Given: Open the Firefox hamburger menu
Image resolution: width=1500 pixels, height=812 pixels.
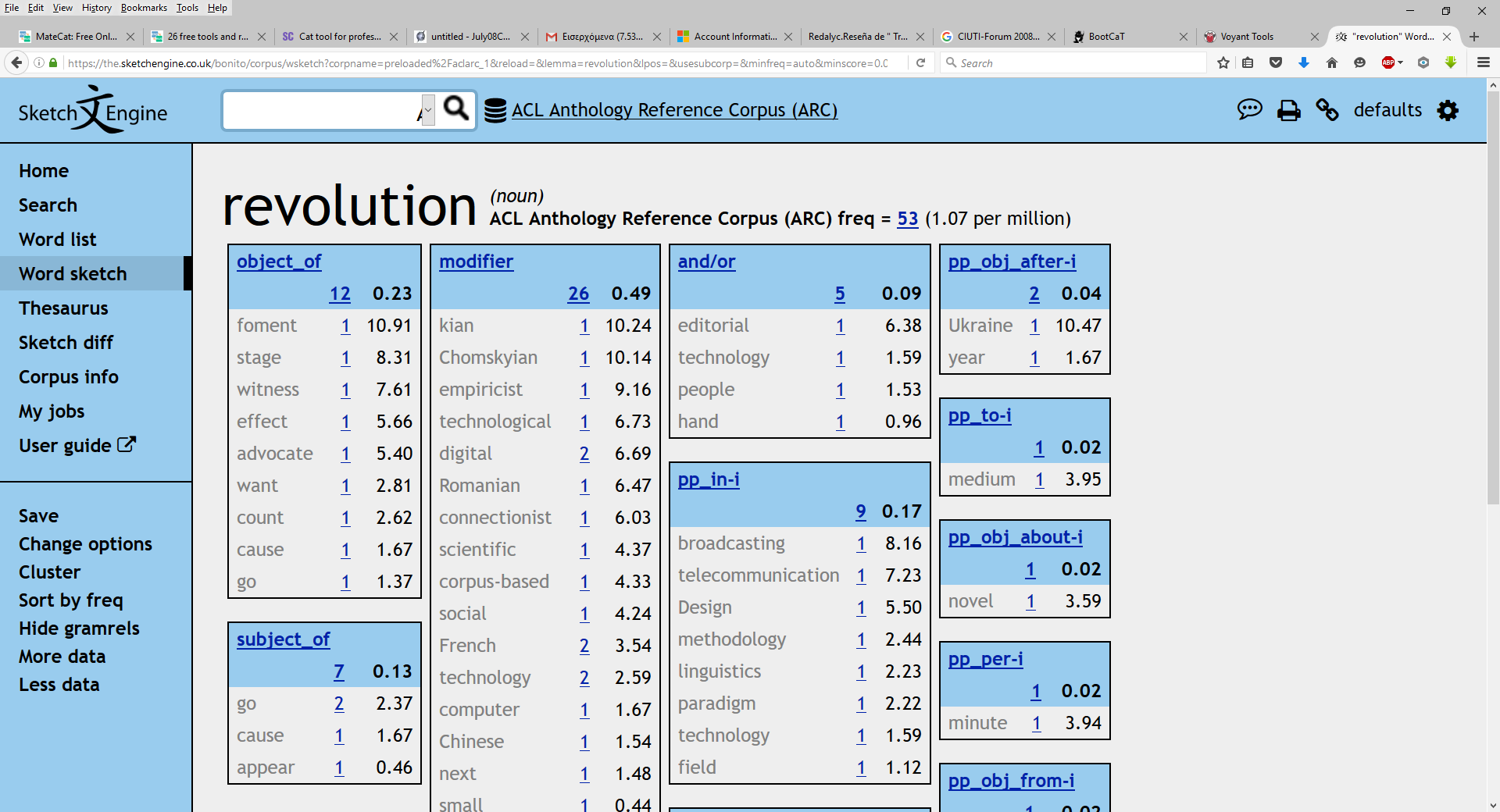Looking at the screenshot, I should (1483, 63).
